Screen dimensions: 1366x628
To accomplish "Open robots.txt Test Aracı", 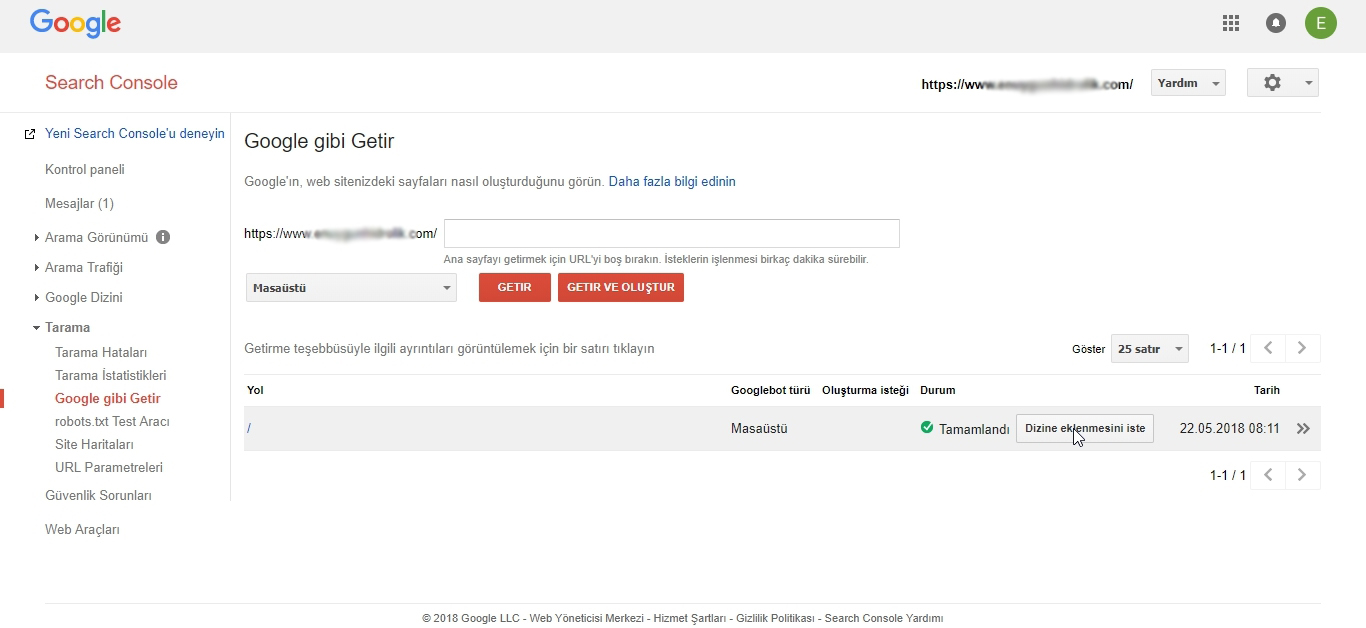I will point(112,421).
